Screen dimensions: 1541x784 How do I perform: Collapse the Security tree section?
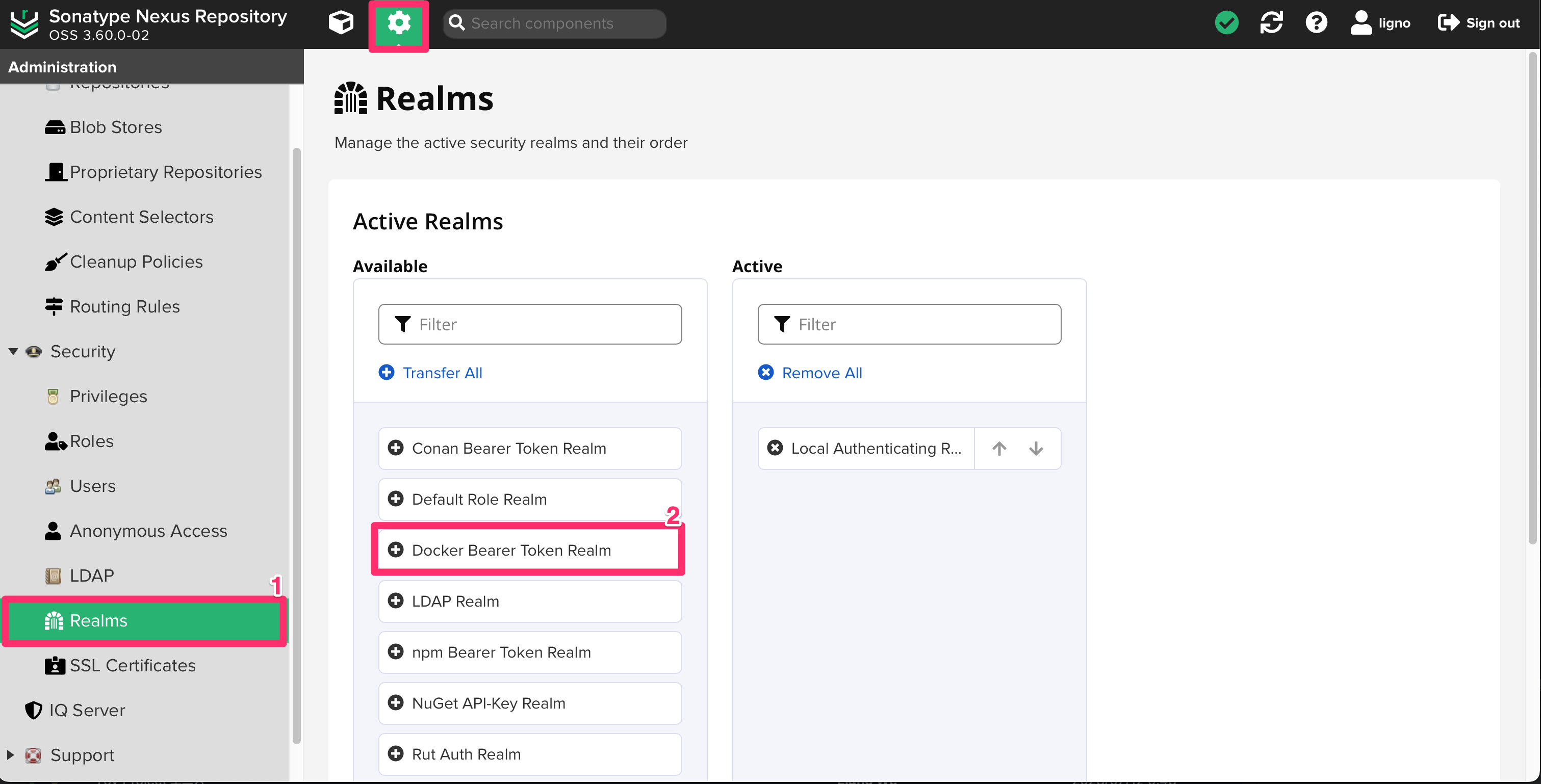[x=13, y=351]
